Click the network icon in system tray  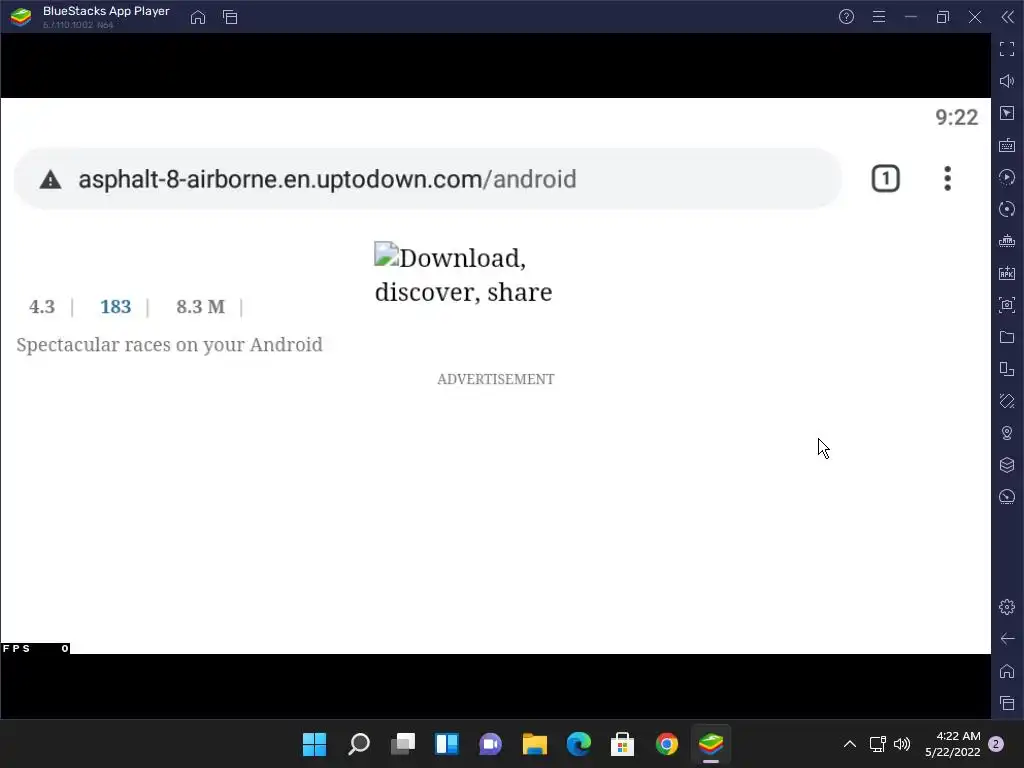[x=878, y=744]
